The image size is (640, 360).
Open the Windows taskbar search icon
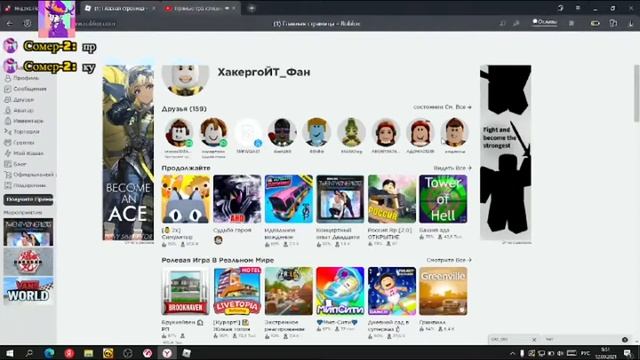pos(29,353)
